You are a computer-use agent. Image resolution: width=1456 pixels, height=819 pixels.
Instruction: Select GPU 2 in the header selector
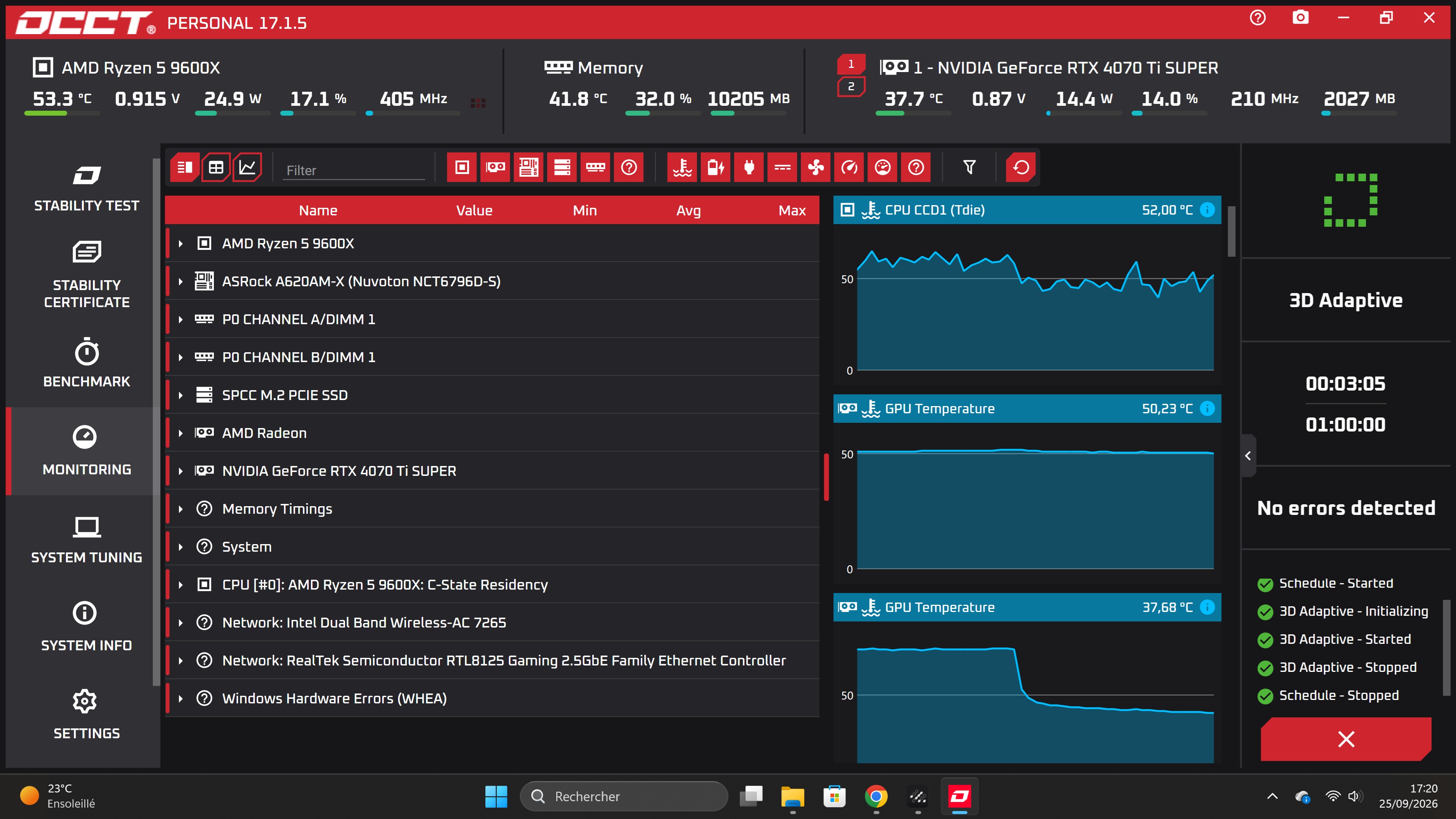point(850,86)
